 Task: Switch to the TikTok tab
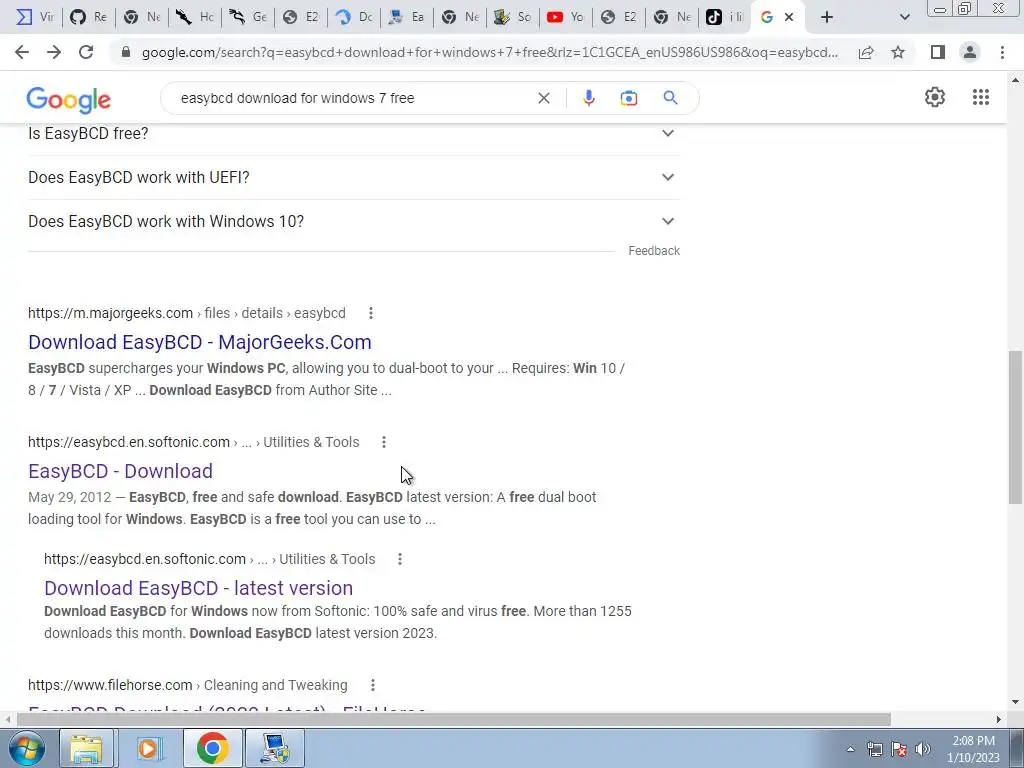pos(725,17)
